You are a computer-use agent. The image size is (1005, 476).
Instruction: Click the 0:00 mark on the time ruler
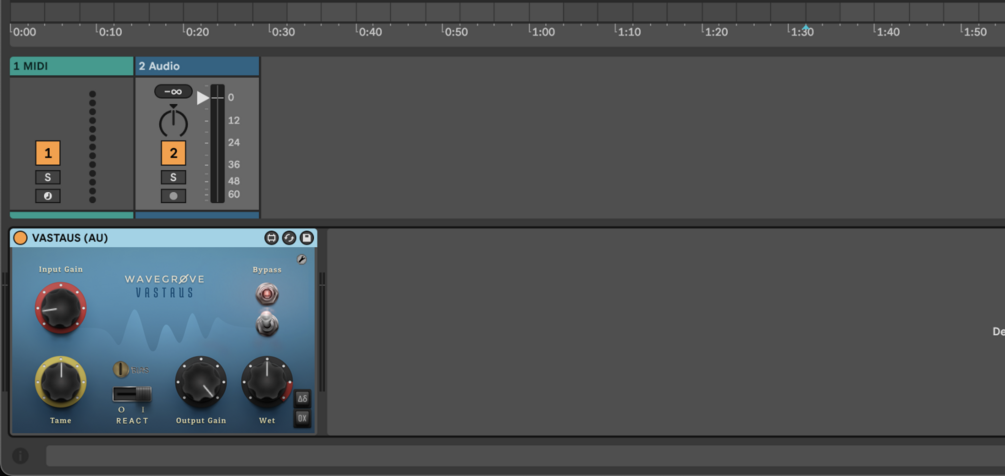coord(24,32)
